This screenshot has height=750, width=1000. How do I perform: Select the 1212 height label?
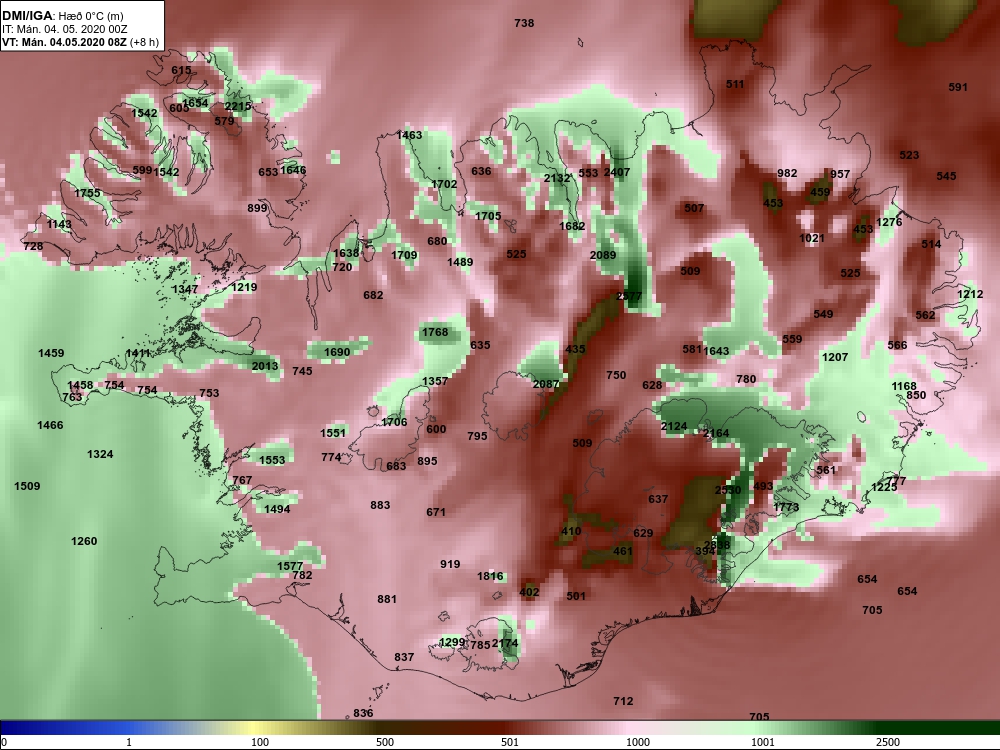(x=970, y=294)
